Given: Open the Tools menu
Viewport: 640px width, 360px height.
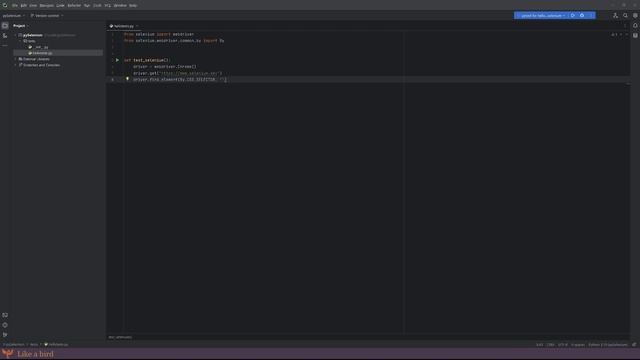Looking at the screenshot, I should tap(97, 5).
